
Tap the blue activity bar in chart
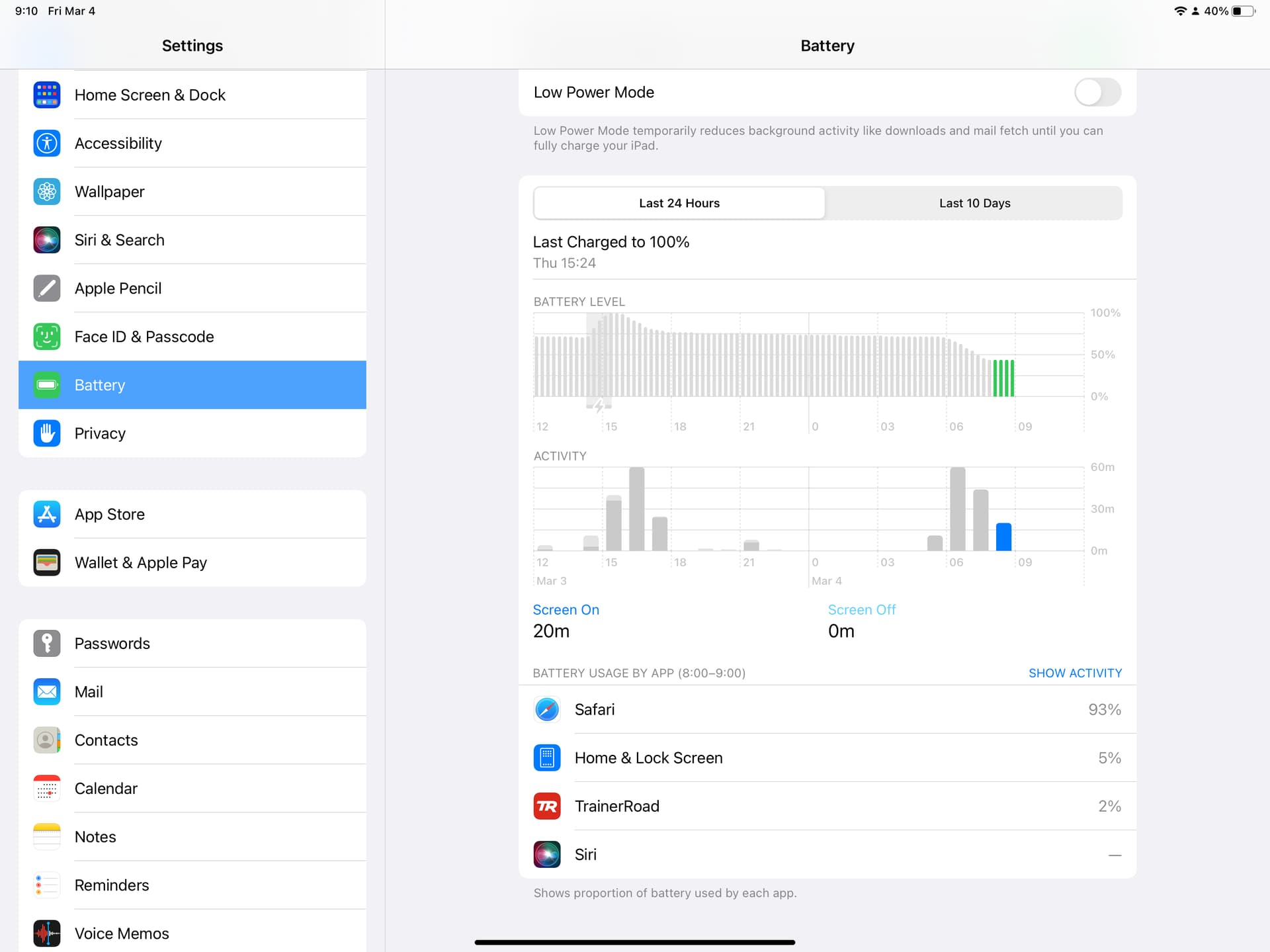pyautogui.click(x=1003, y=537)
